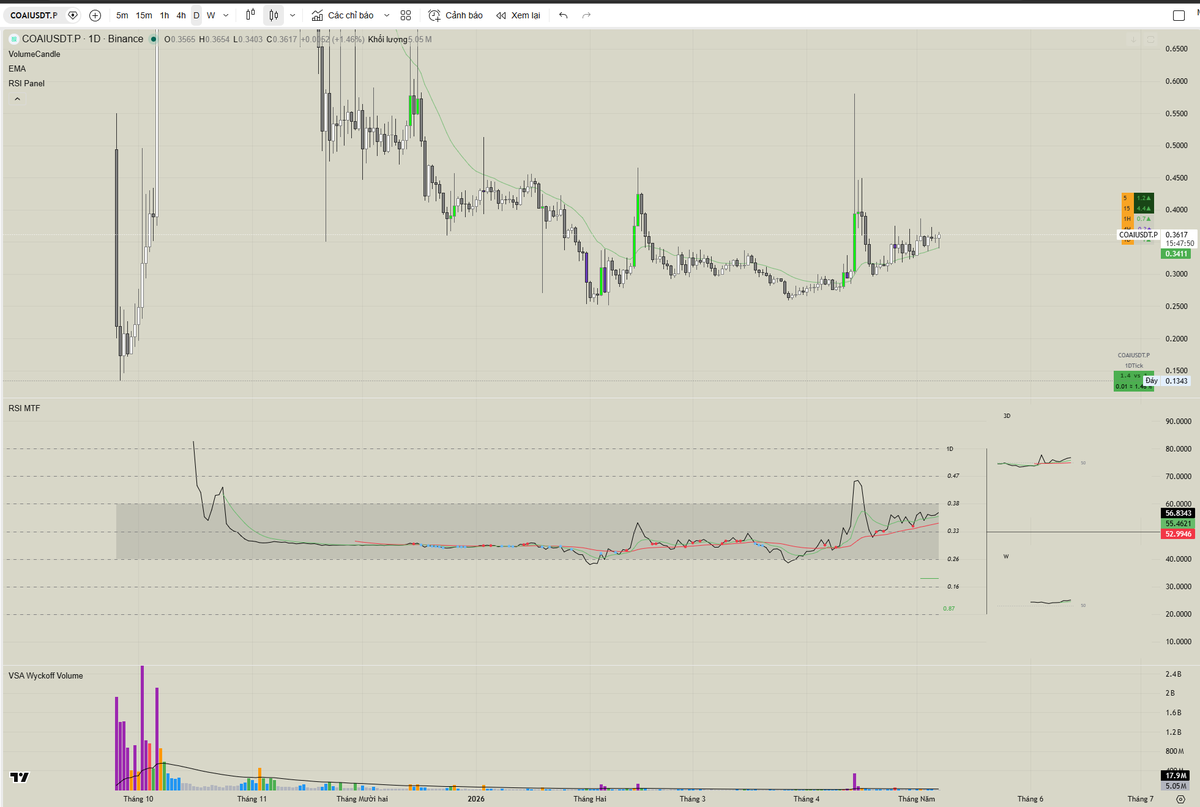Click the Tháng 11 time axis label
This screenshot has height=807, width=1200.
click(x=252, y=799)
